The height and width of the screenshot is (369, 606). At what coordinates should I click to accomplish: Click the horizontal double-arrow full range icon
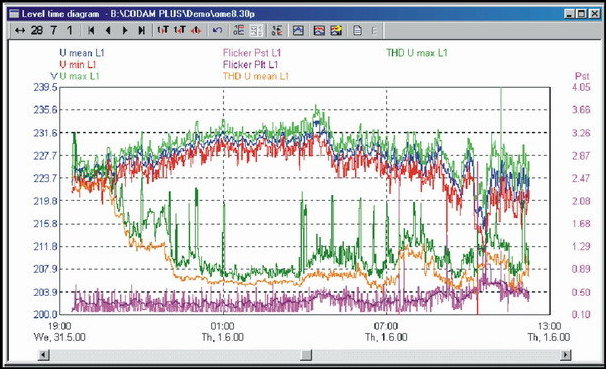click(x=20, y=31)
